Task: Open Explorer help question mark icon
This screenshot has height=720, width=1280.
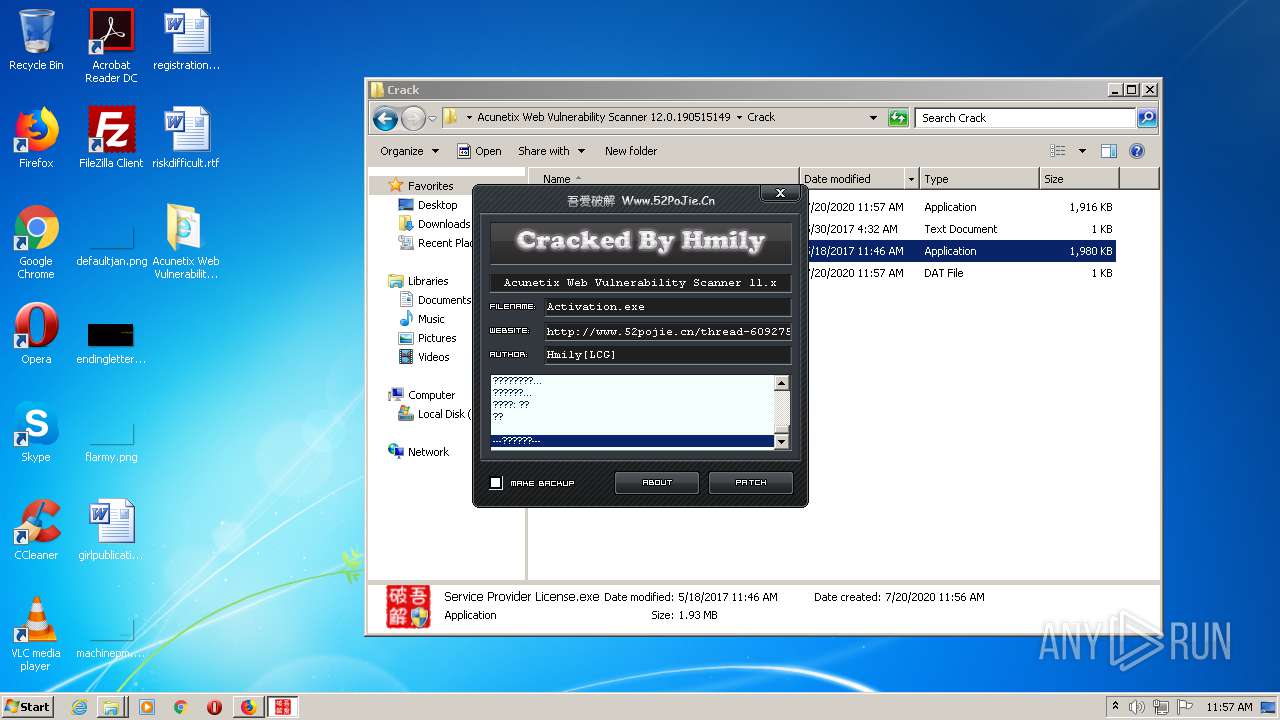Action: pos(1137,151)
